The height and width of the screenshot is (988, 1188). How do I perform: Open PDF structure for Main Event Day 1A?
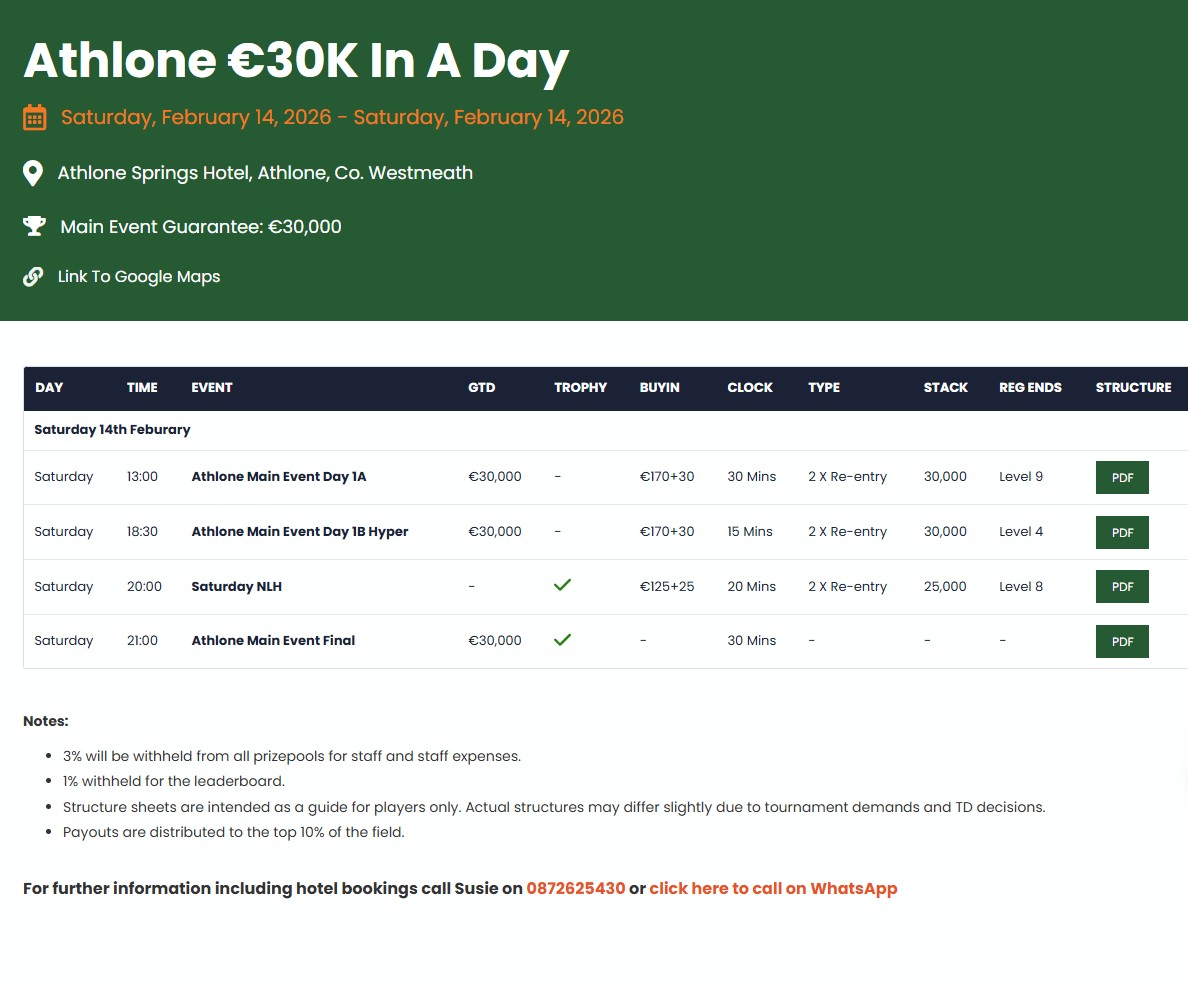[1122, 477]
